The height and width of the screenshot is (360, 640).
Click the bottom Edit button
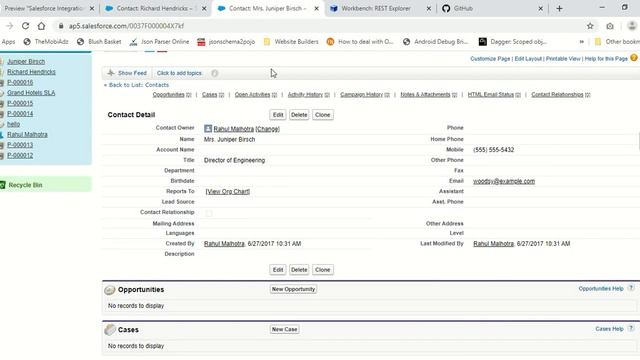[x=278, y=270]
